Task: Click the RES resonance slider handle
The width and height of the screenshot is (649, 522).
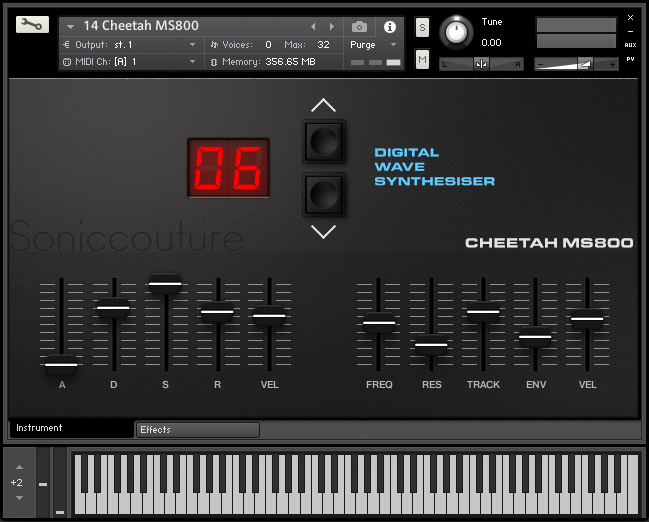Action: click(431, 344)
